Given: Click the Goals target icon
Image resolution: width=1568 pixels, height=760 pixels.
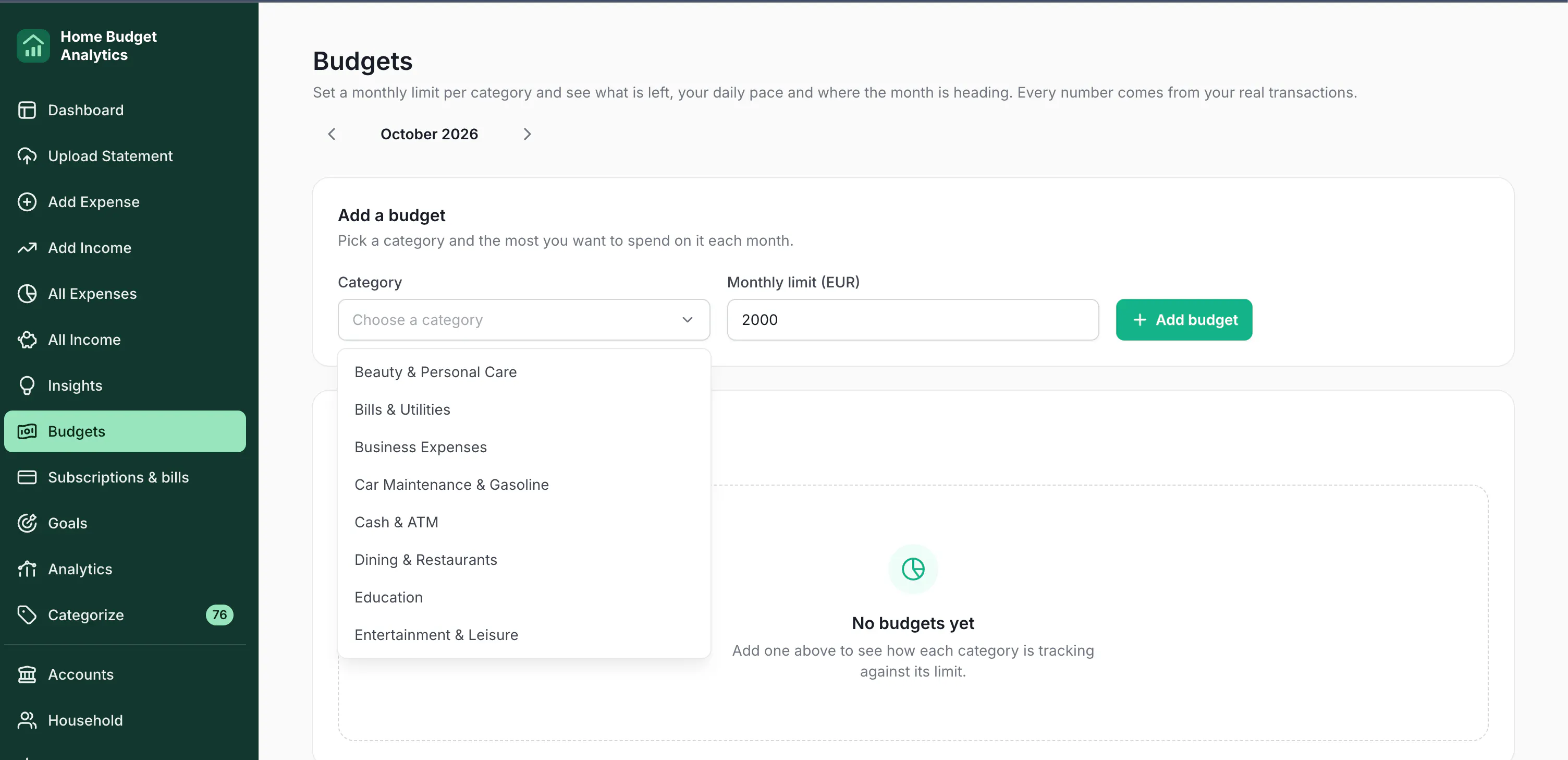Looking at the screenshot, I should [27, 523].
